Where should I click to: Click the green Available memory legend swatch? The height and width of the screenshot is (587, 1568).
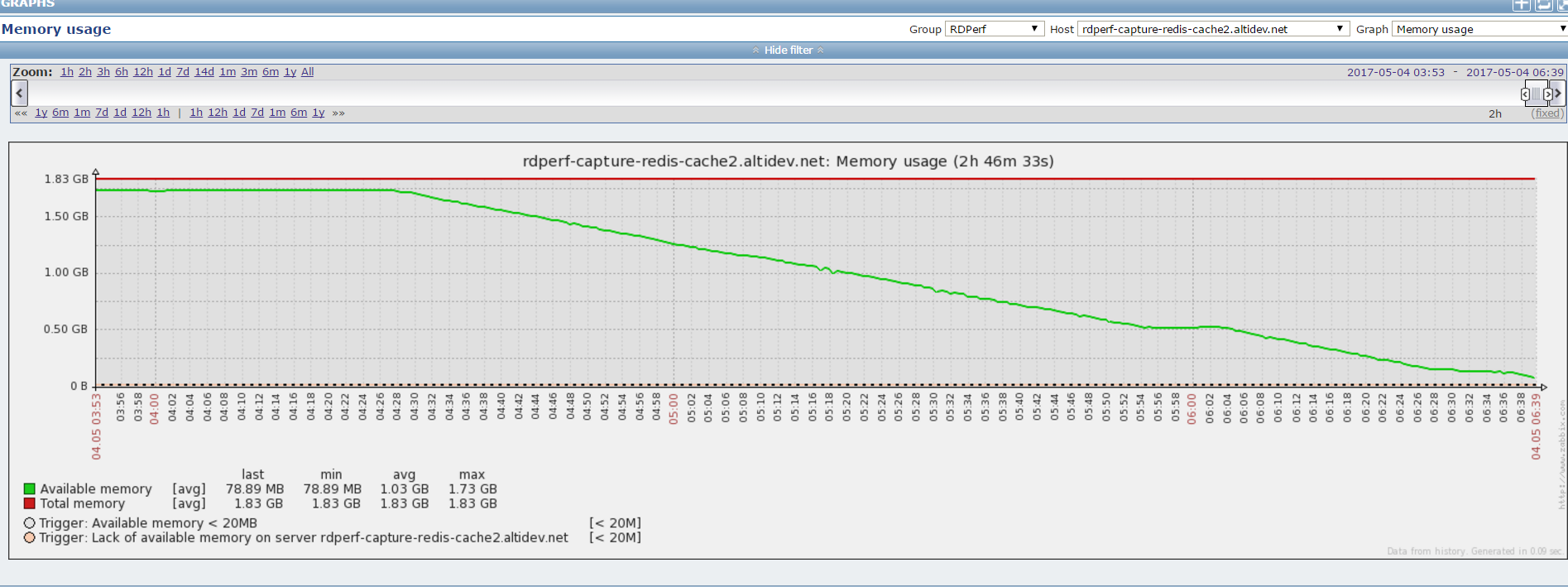point(30,488)
